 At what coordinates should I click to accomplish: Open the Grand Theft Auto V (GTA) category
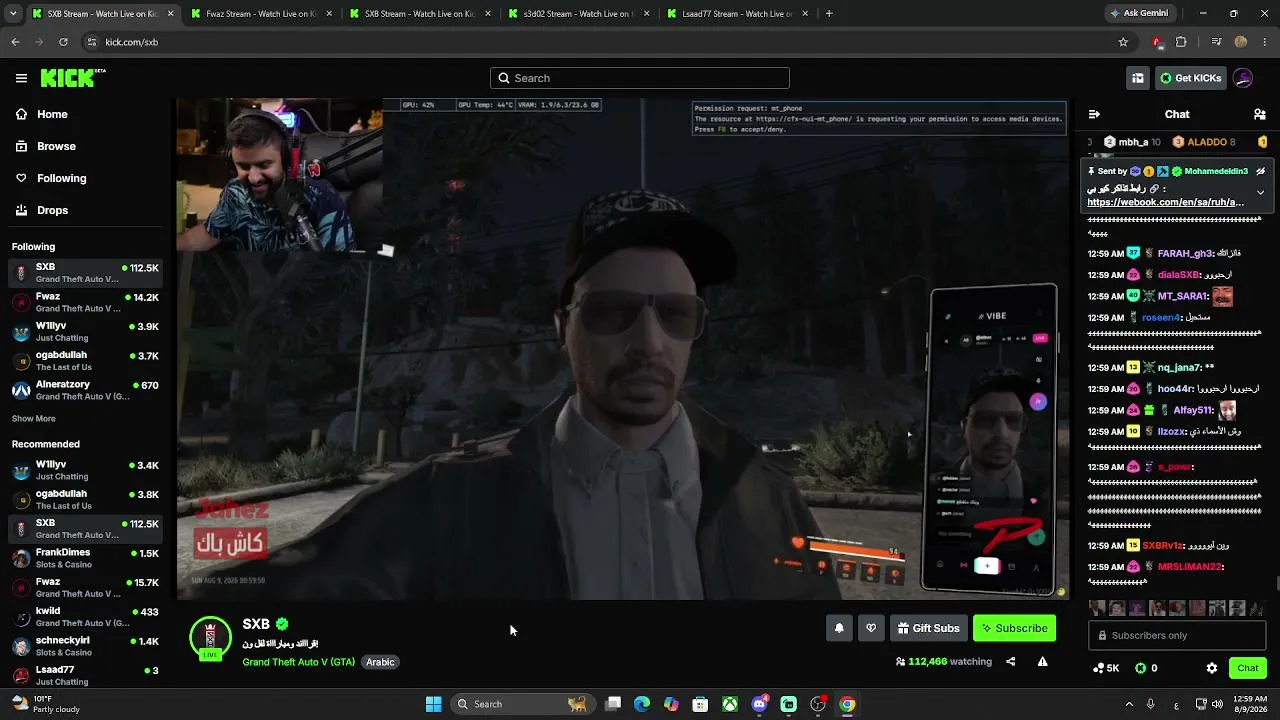[298, 662]
